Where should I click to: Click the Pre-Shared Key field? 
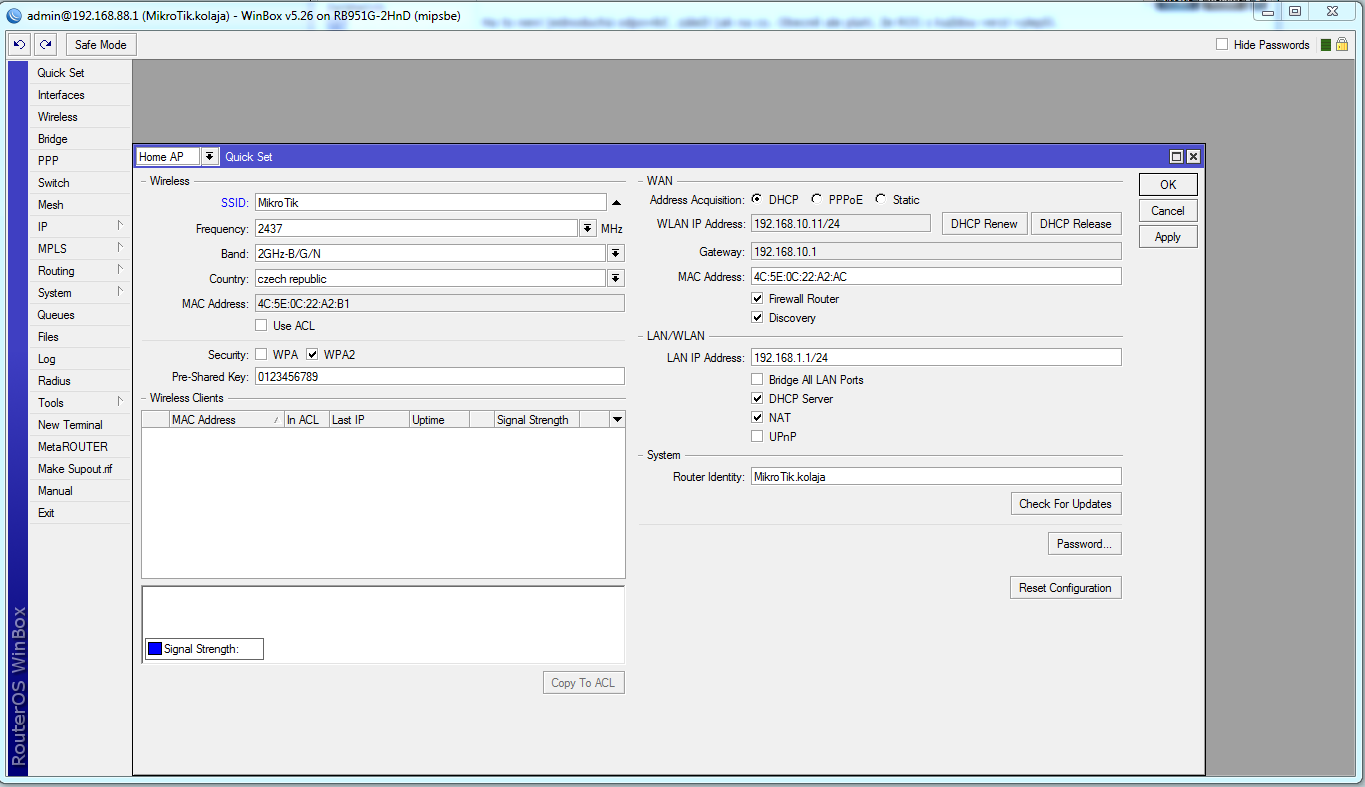[439, 377]
